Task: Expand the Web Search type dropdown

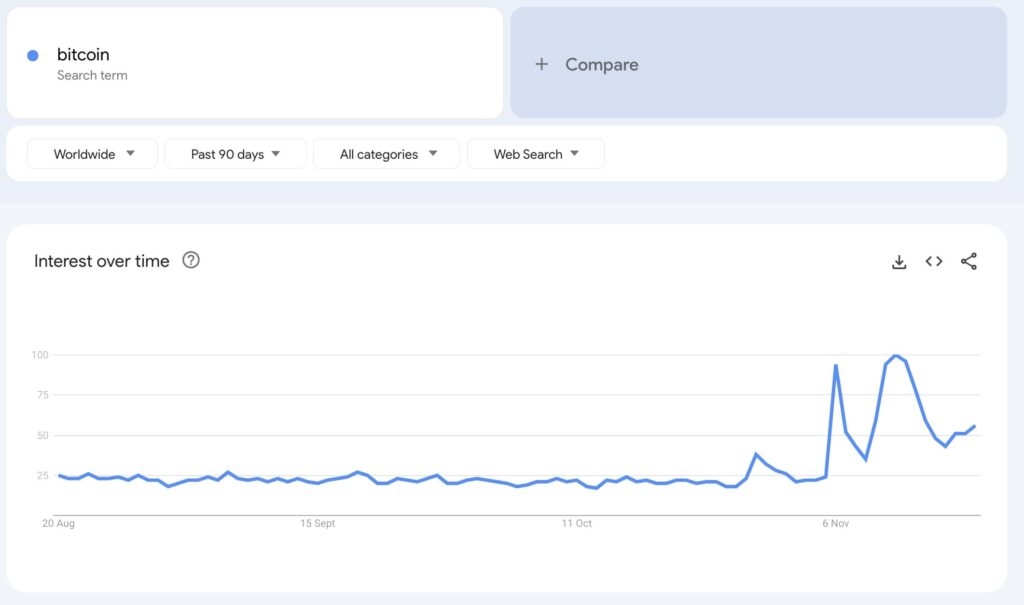Action: tap(535, 154)
